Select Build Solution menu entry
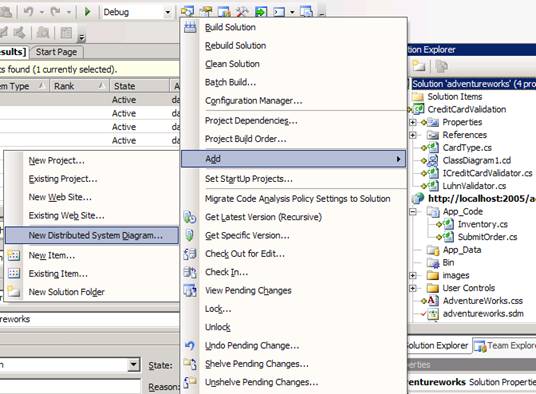 click(x=230, y=27)
